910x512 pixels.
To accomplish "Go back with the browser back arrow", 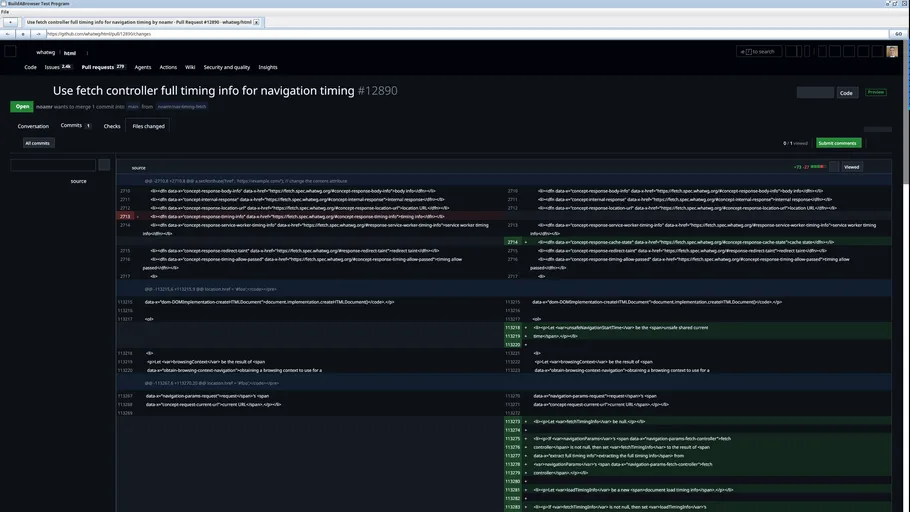I will [8, 34].
